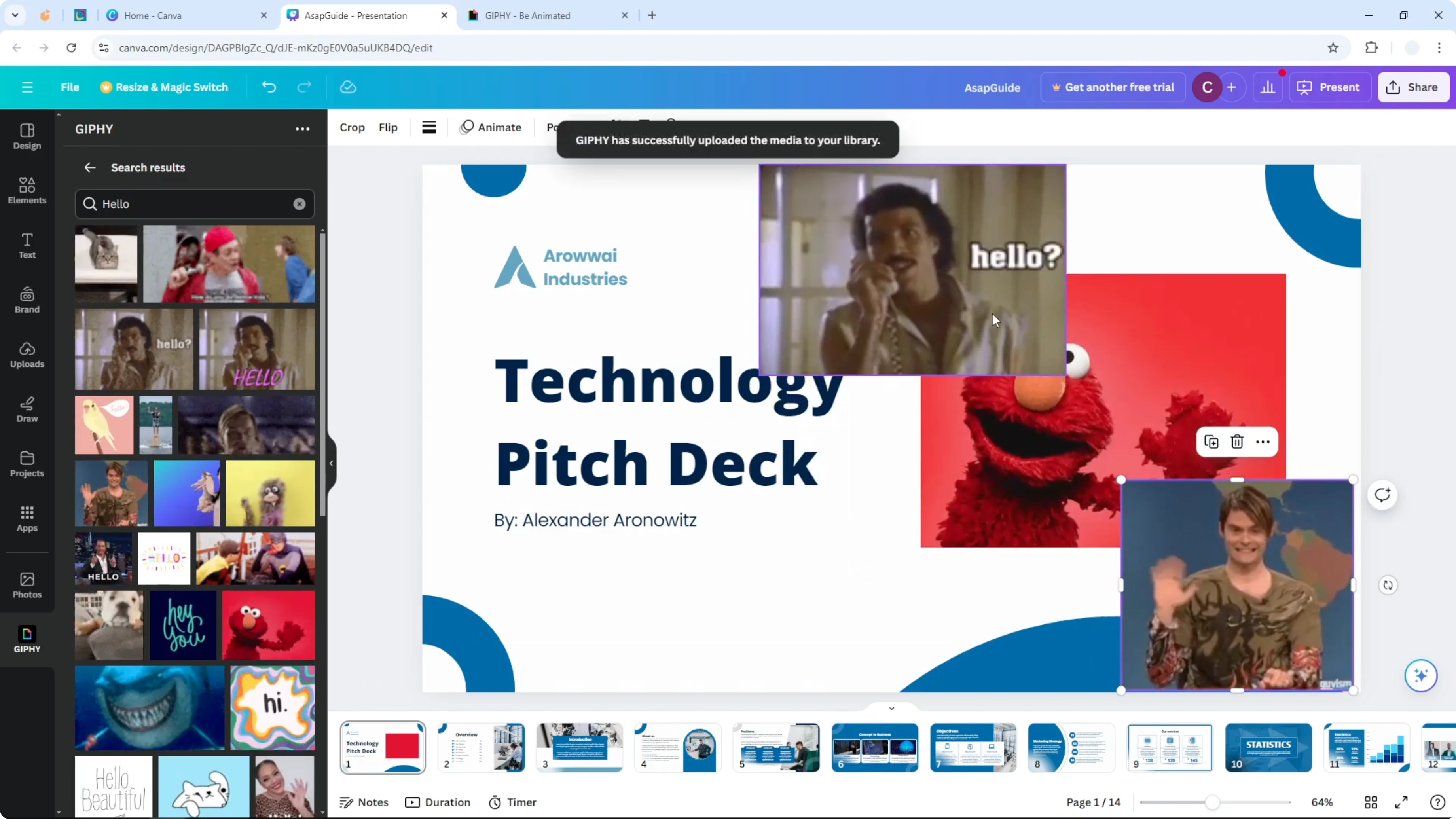Click the "By: Alexander Aronowitz" text
1456x819 pixels.
[x=595, y=520]
